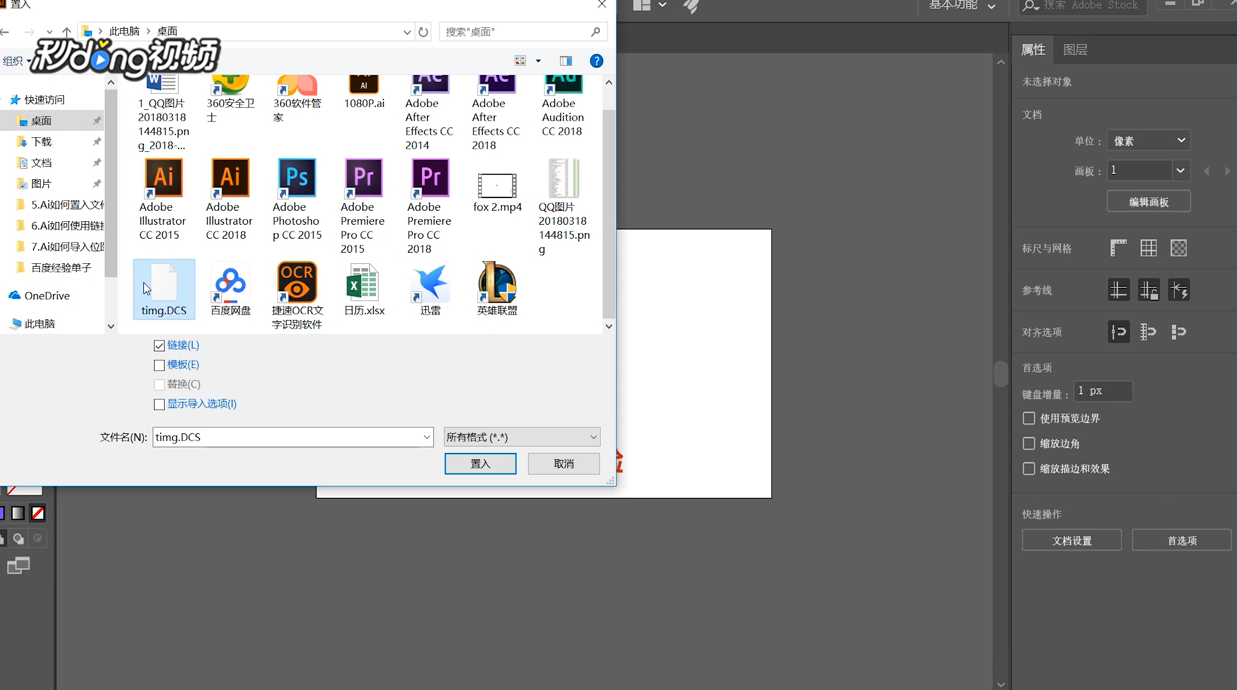Expand the file name history dropdown
Image resolution: width=1237 pixels, height=690 pixels.
tap(426, 437)
